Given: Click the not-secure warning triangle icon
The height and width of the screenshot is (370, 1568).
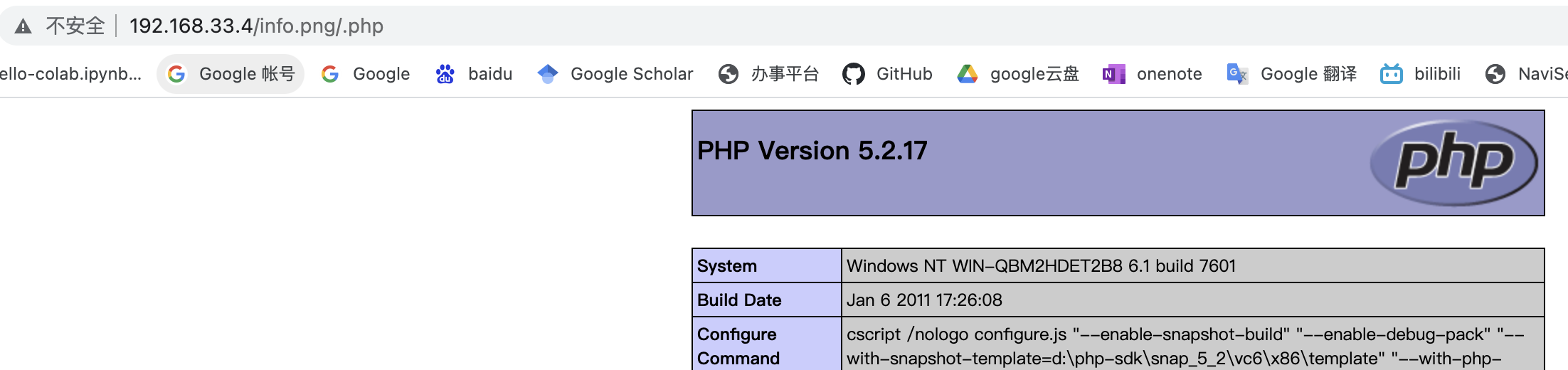Looking at the screenshot, I should [x=23, y=27].
